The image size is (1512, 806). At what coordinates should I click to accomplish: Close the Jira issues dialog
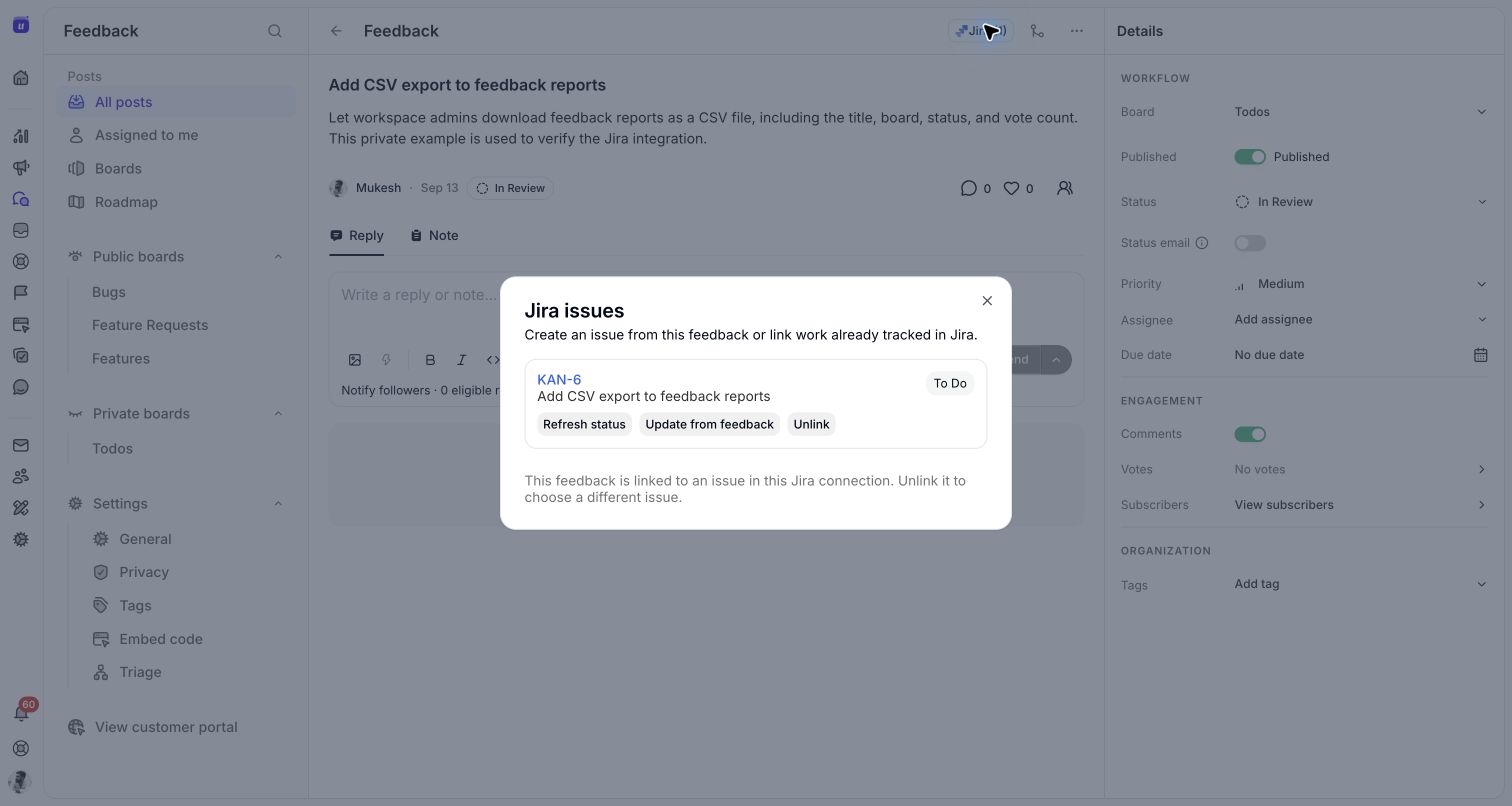[987, 301]
